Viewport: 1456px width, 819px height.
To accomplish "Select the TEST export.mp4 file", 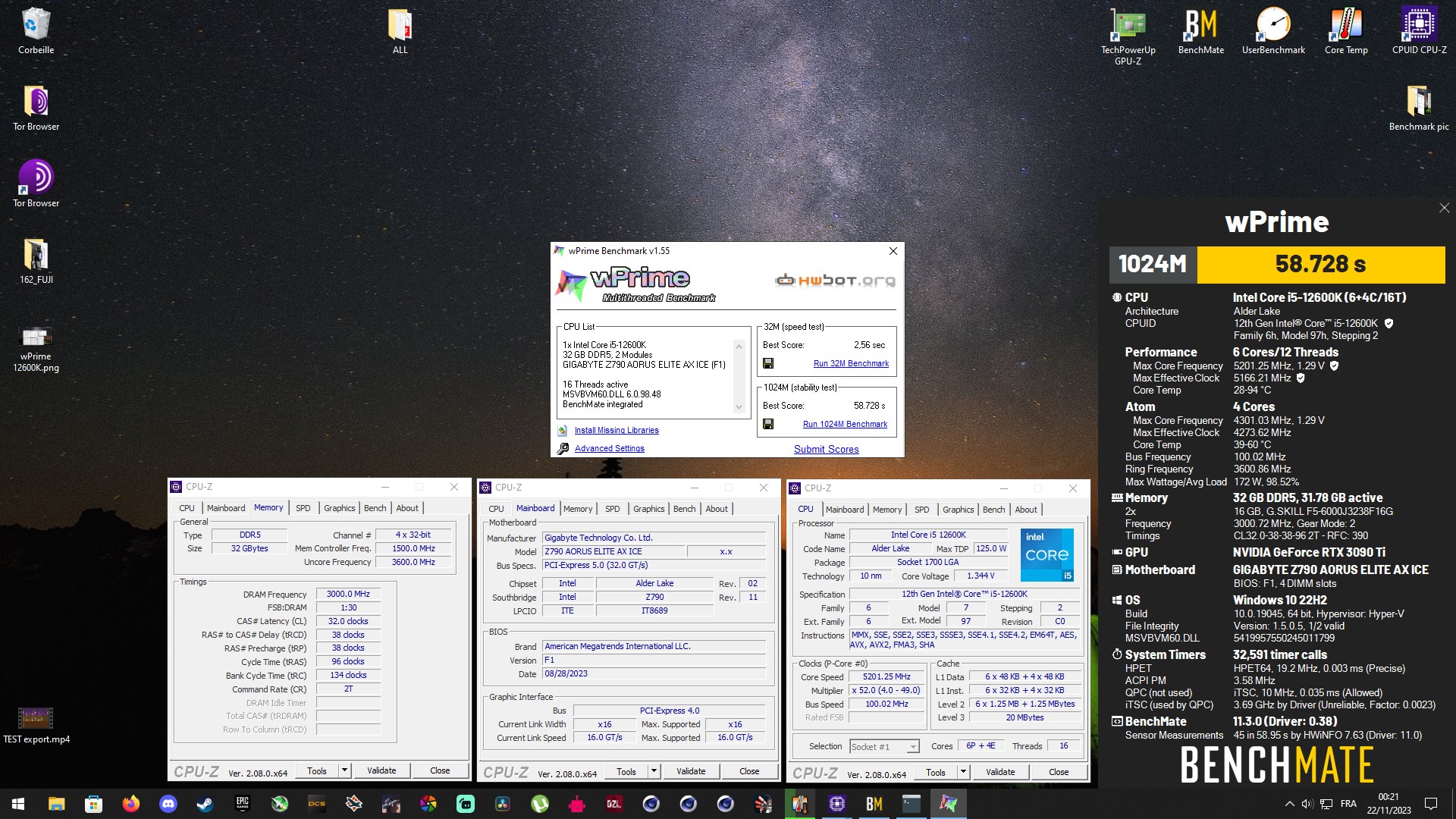I will (36, 725).
